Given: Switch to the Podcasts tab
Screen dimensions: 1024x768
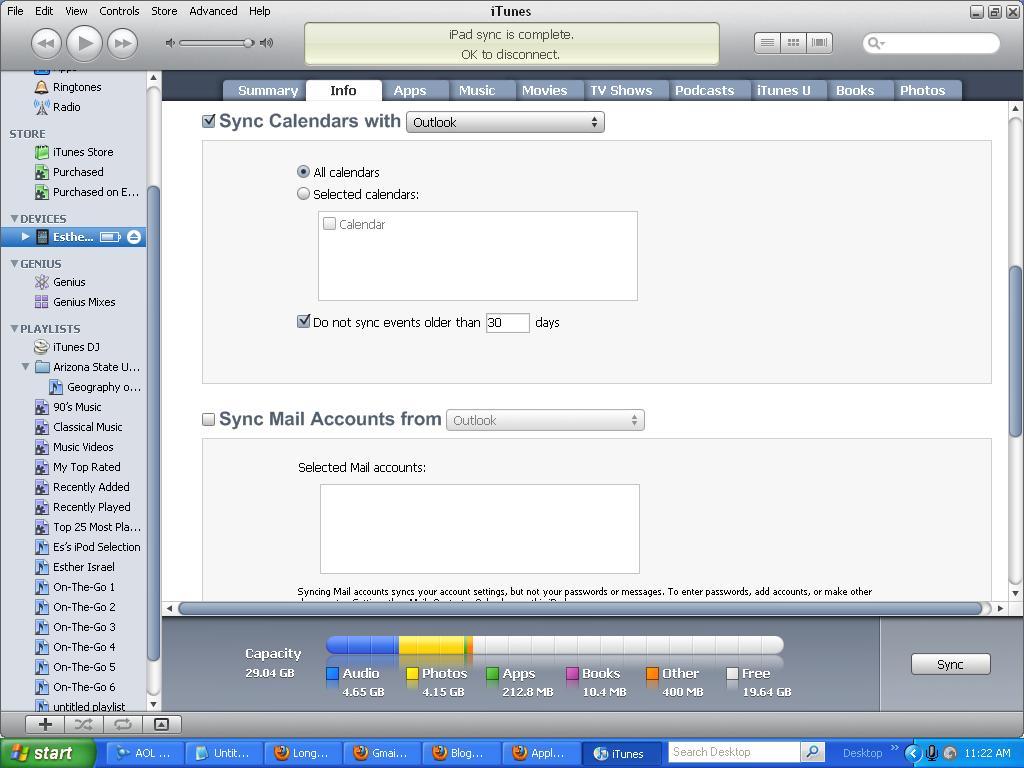Looking at the screenshot, I should tap(705, 90).
